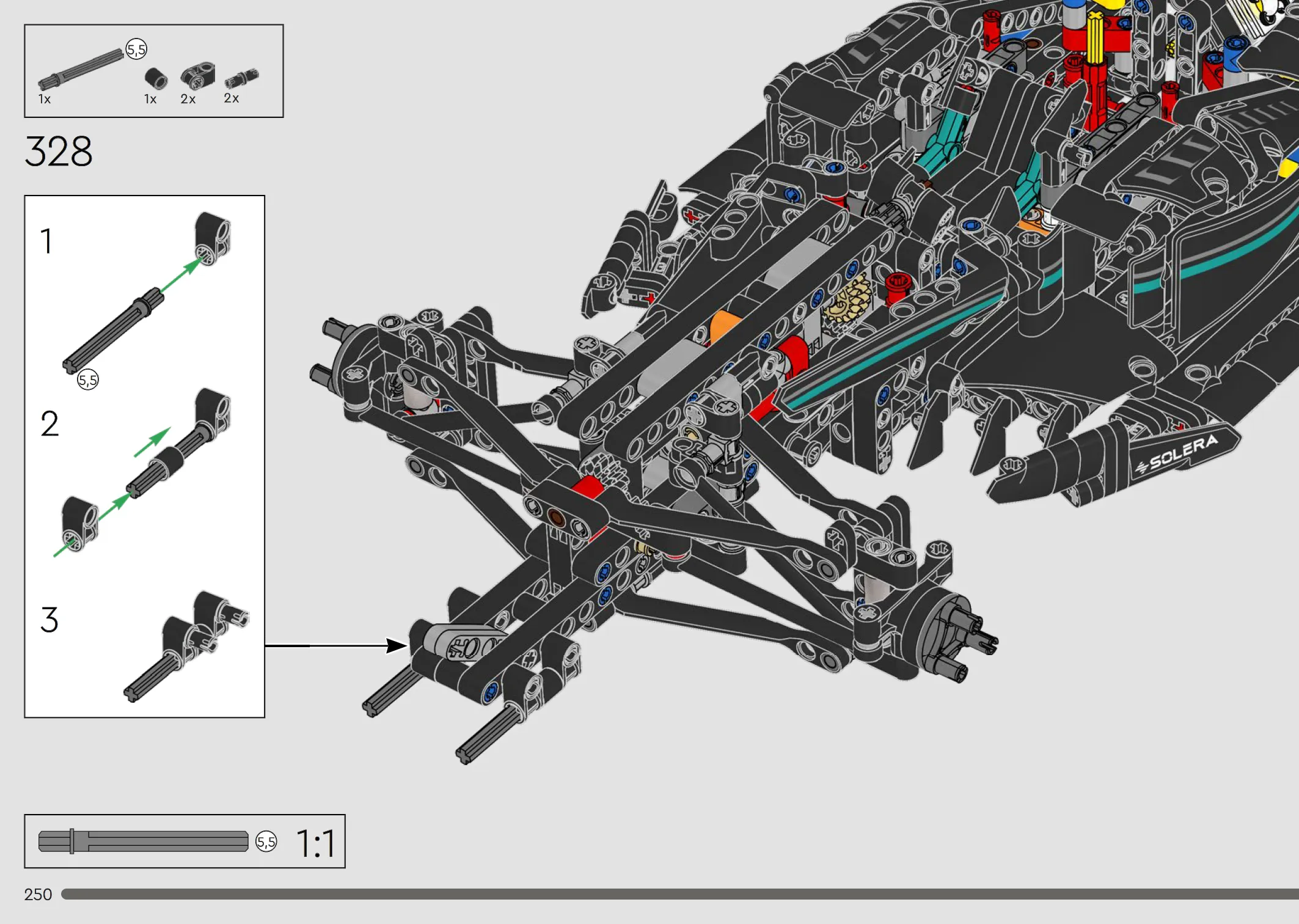Click the 2x quantity under the pin
This screenshot has height=924, width=1299.
tap(232, 98)
